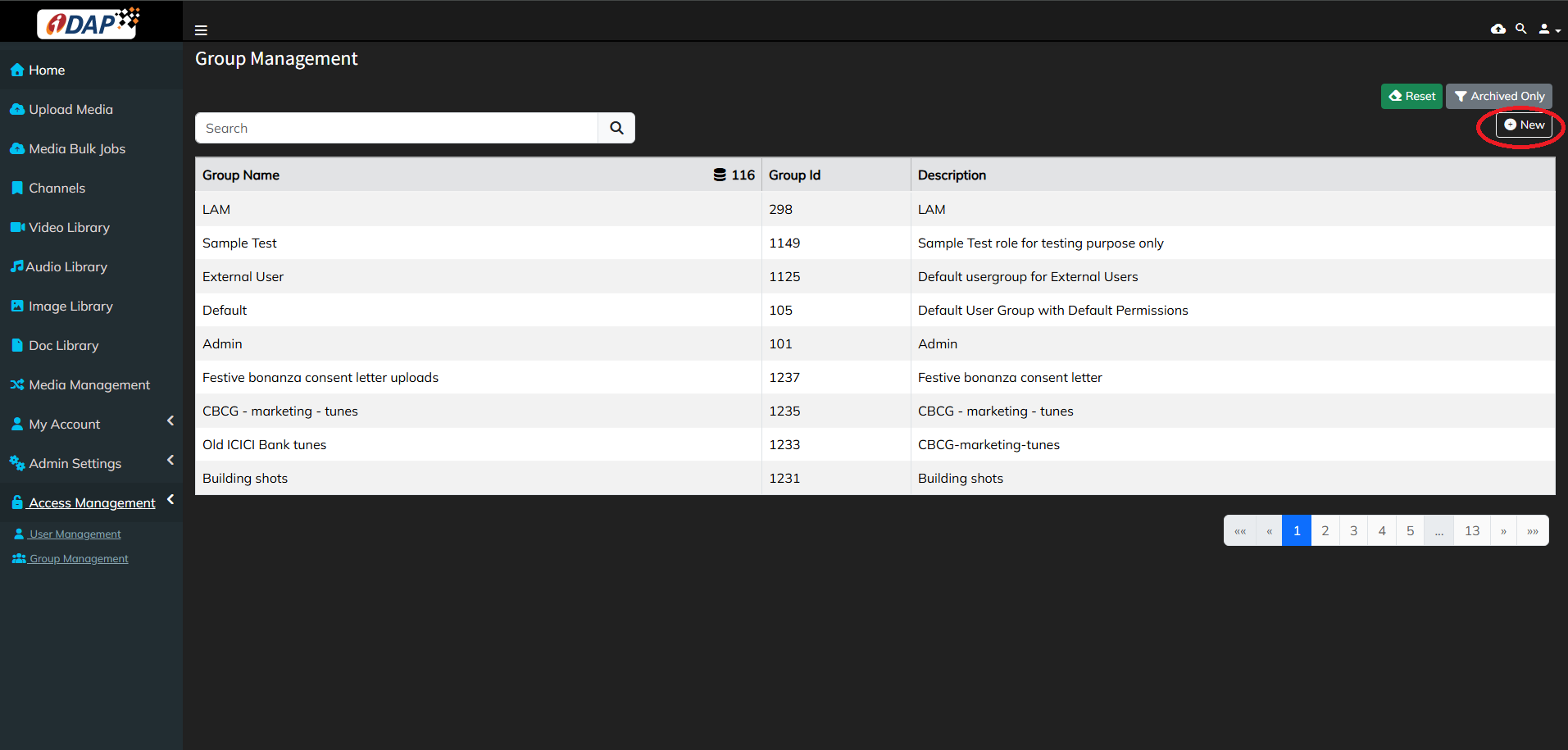The height and width of the screenshot is (750, 1568).
Task: Click inside the Search input field
Action: [x=397, y=128]
